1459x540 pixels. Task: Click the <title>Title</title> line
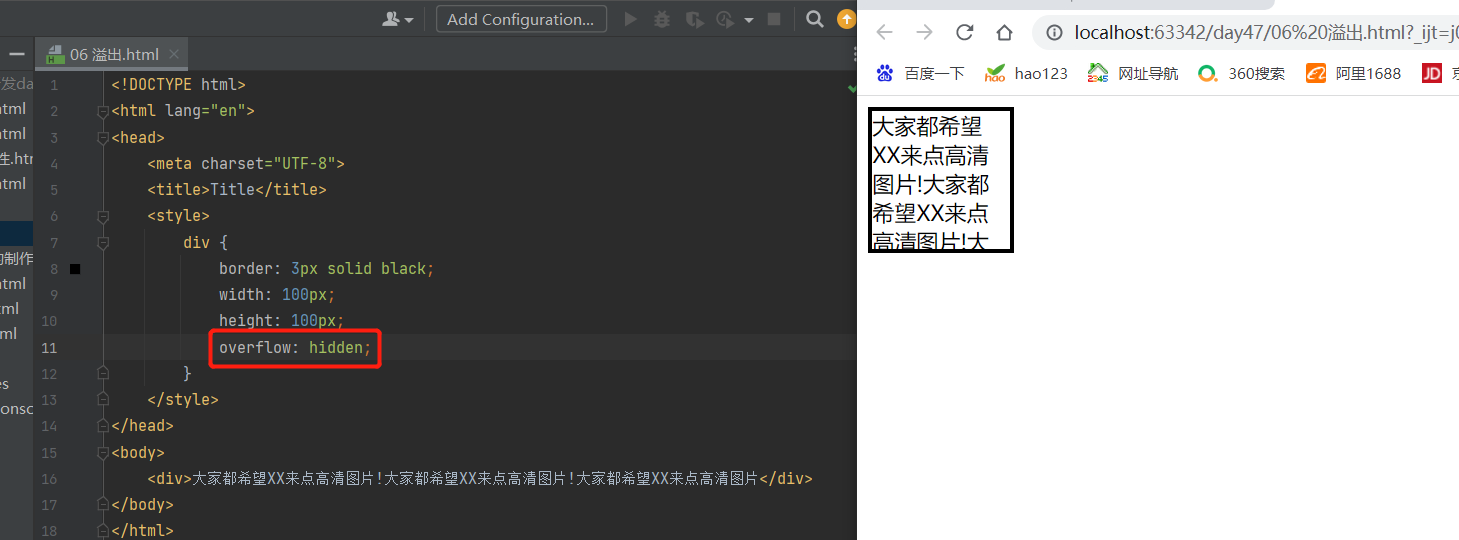click(237, 189)
